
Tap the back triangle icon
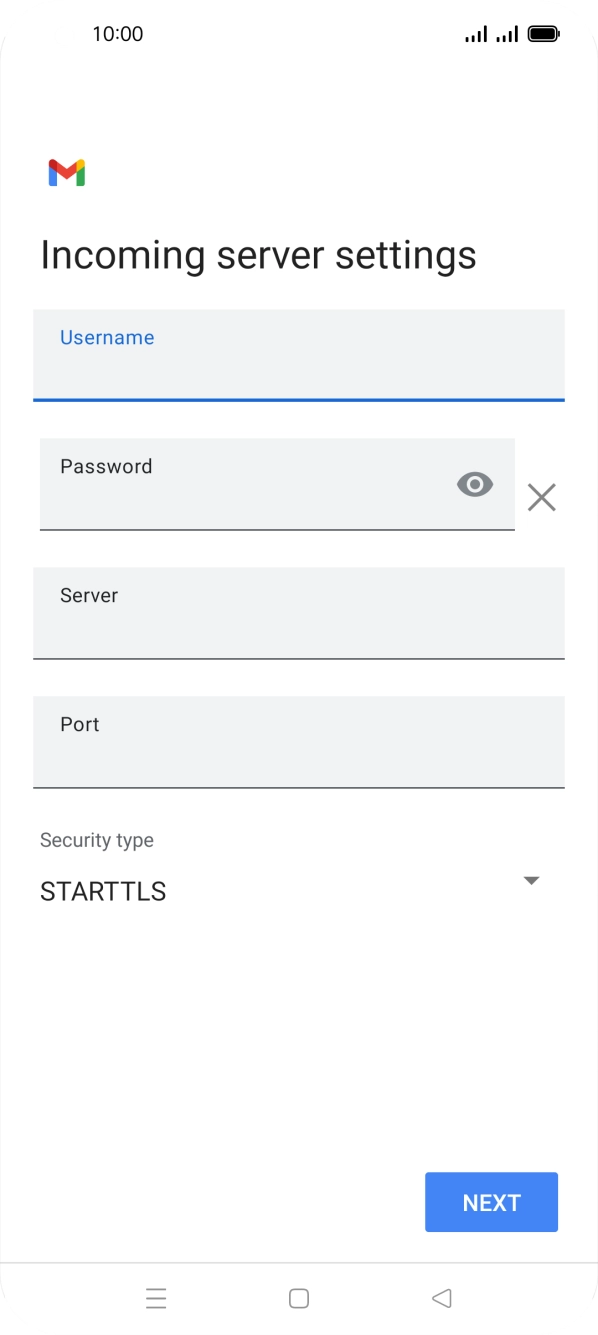[441, 1297]
